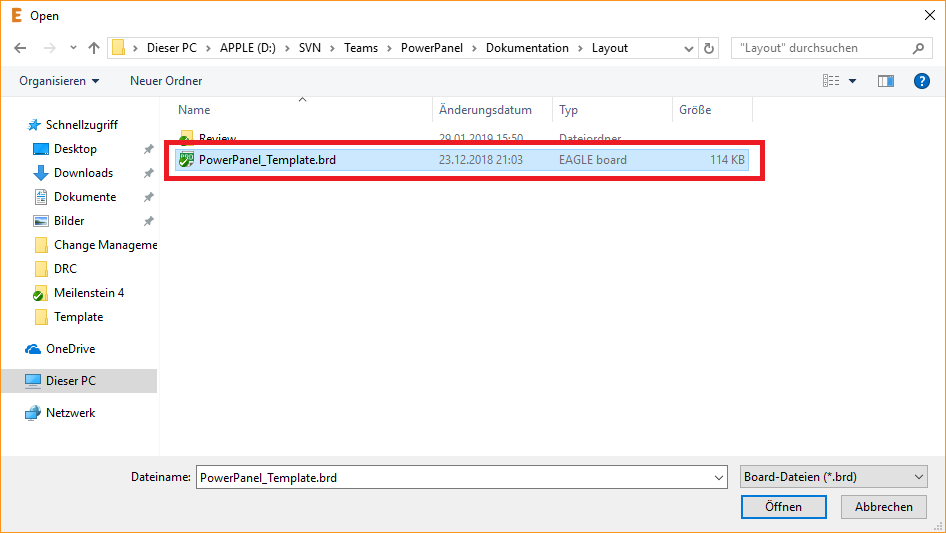Viewport: 946px width, 533px height.
Task: Sort by the Änderungsdatum column header
Action: pos(485,110)
